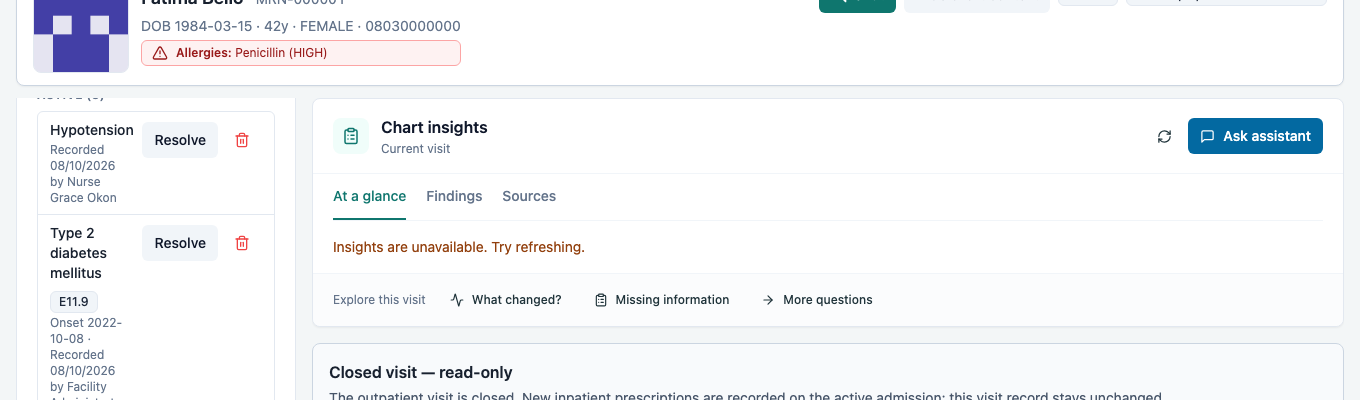The width and height of the screenshot is (1360, 400).
Task: Click the patient DOB 1984-03-15 details line
Action: (301, 25)
